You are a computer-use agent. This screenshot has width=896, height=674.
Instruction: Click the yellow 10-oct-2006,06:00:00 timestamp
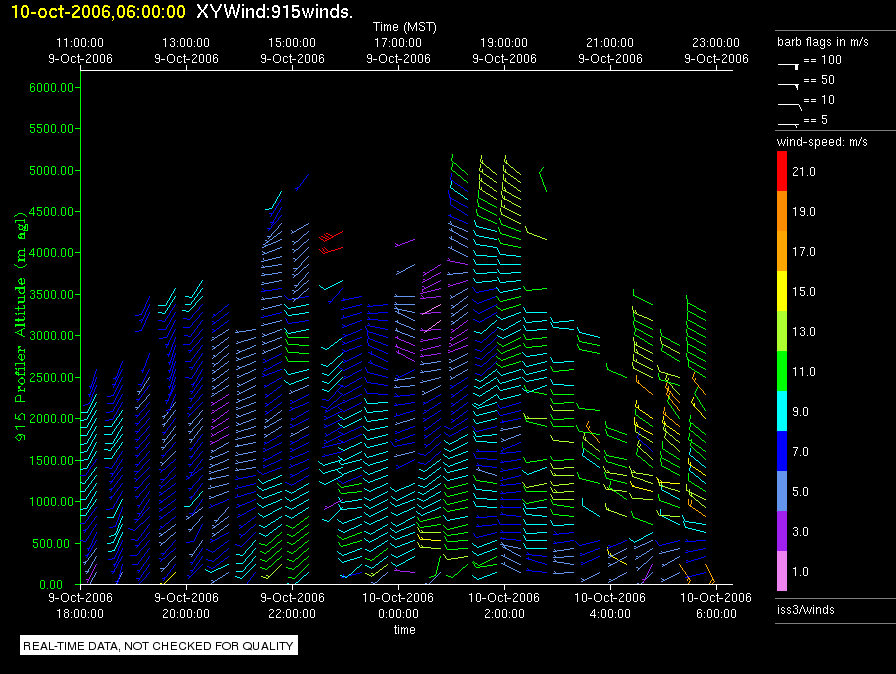(98, 12)
